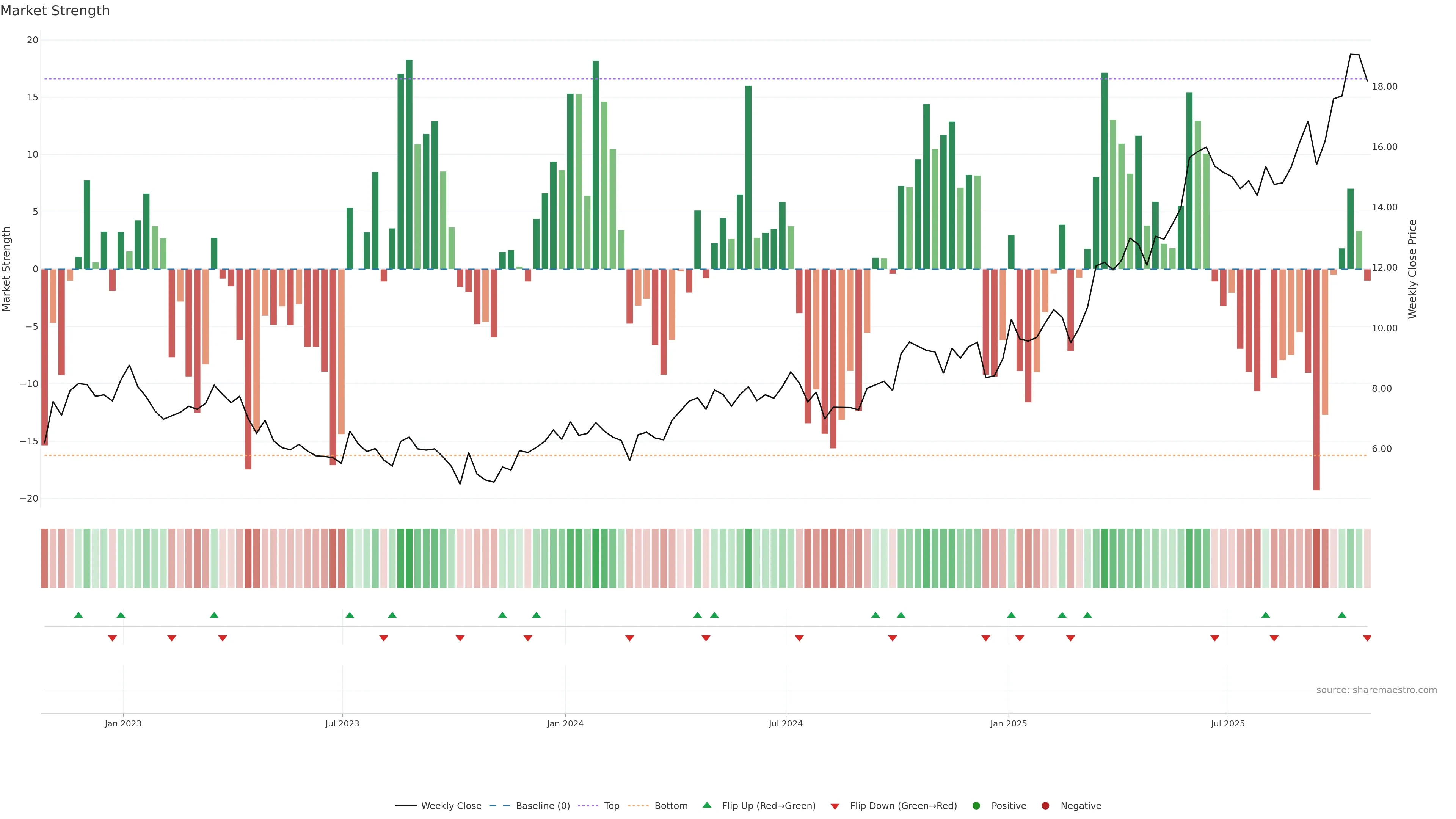Click the Jan 2024 x-axis label
The width and height of the screenshot is (1456, 819).
point(565,723)
